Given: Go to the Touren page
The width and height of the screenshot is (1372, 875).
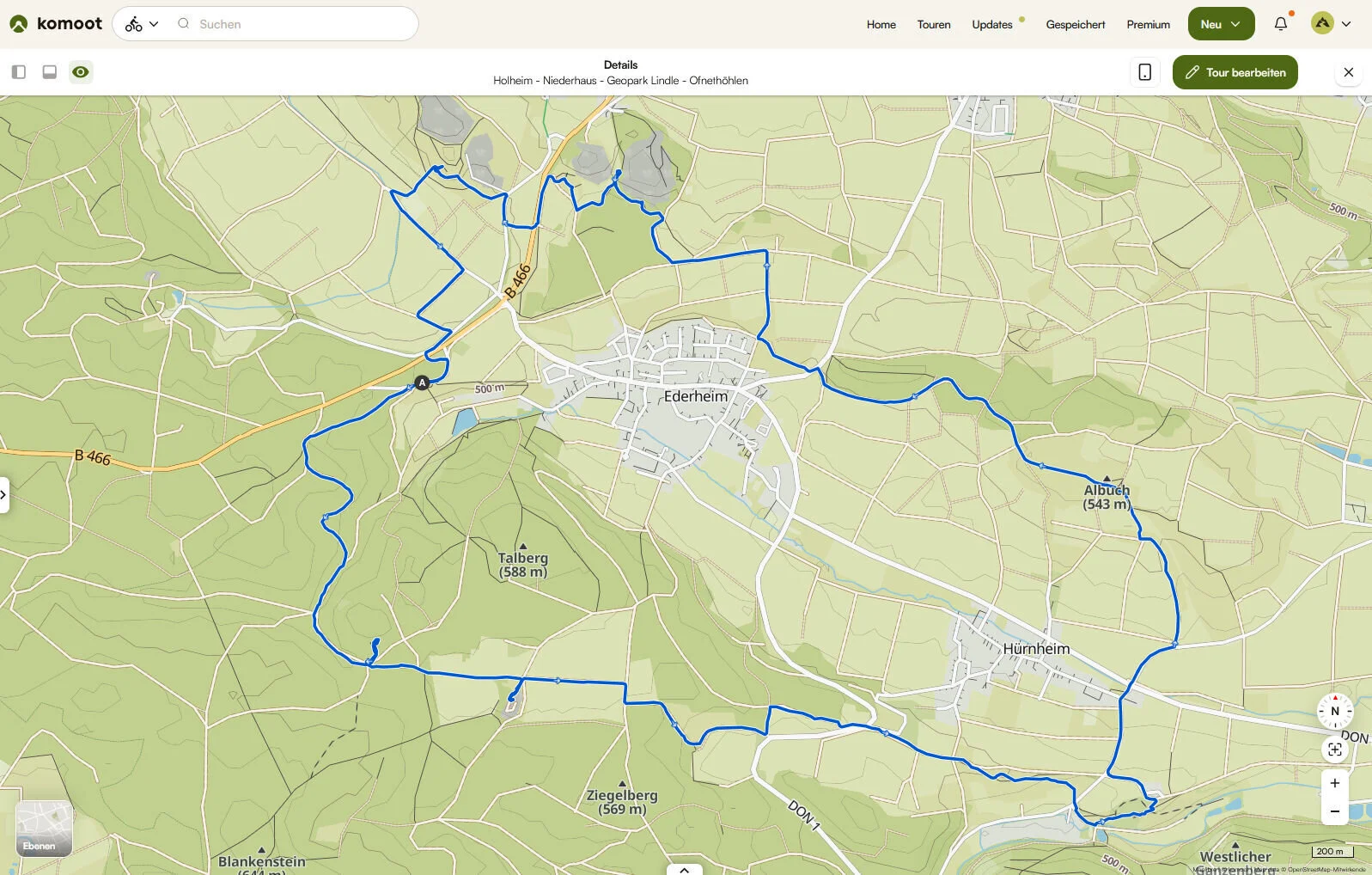Looking at the screenshot, I should pyautogui.click(x=933, y=24).
